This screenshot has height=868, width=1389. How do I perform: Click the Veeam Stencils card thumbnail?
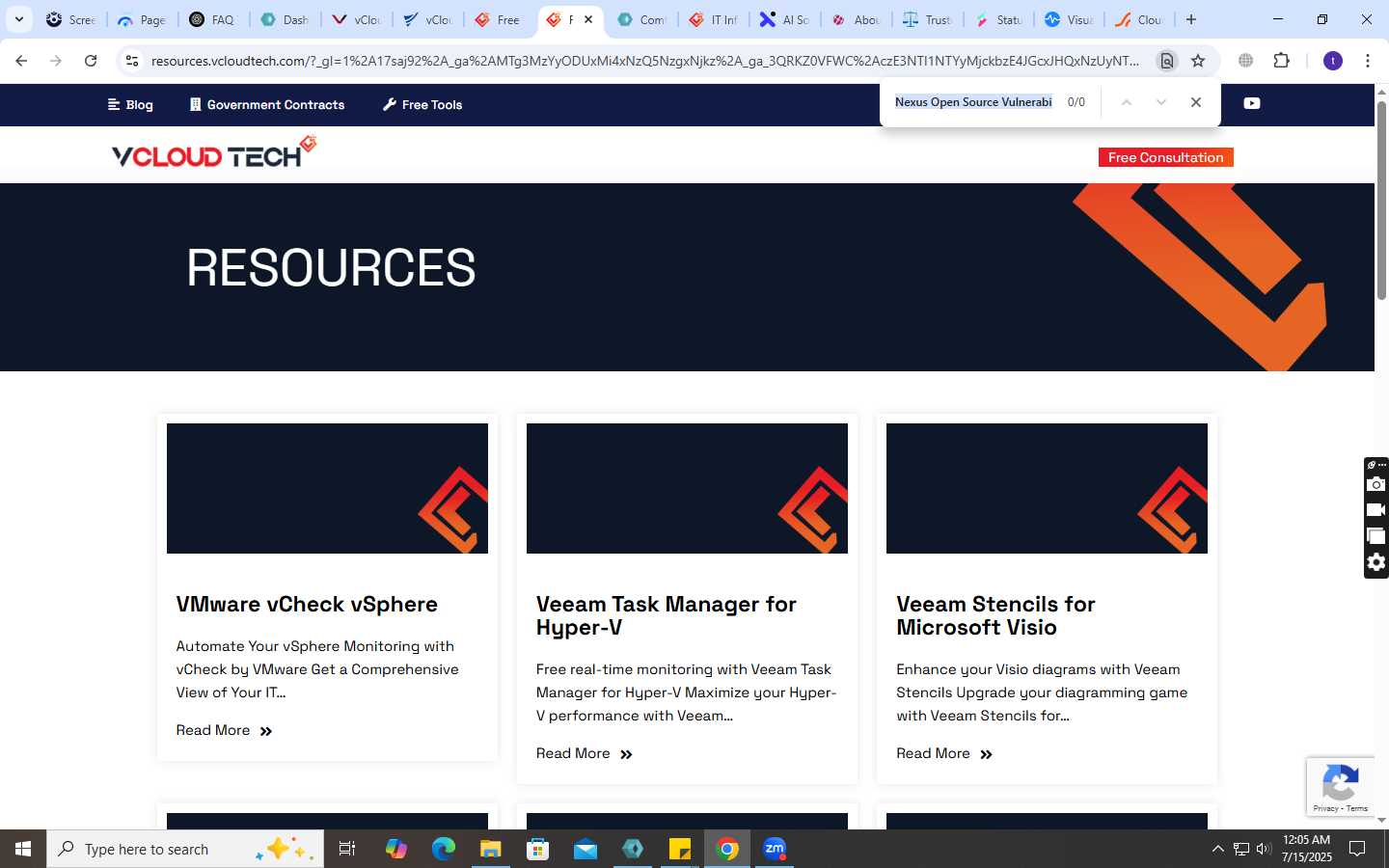tap(1047, 488)
